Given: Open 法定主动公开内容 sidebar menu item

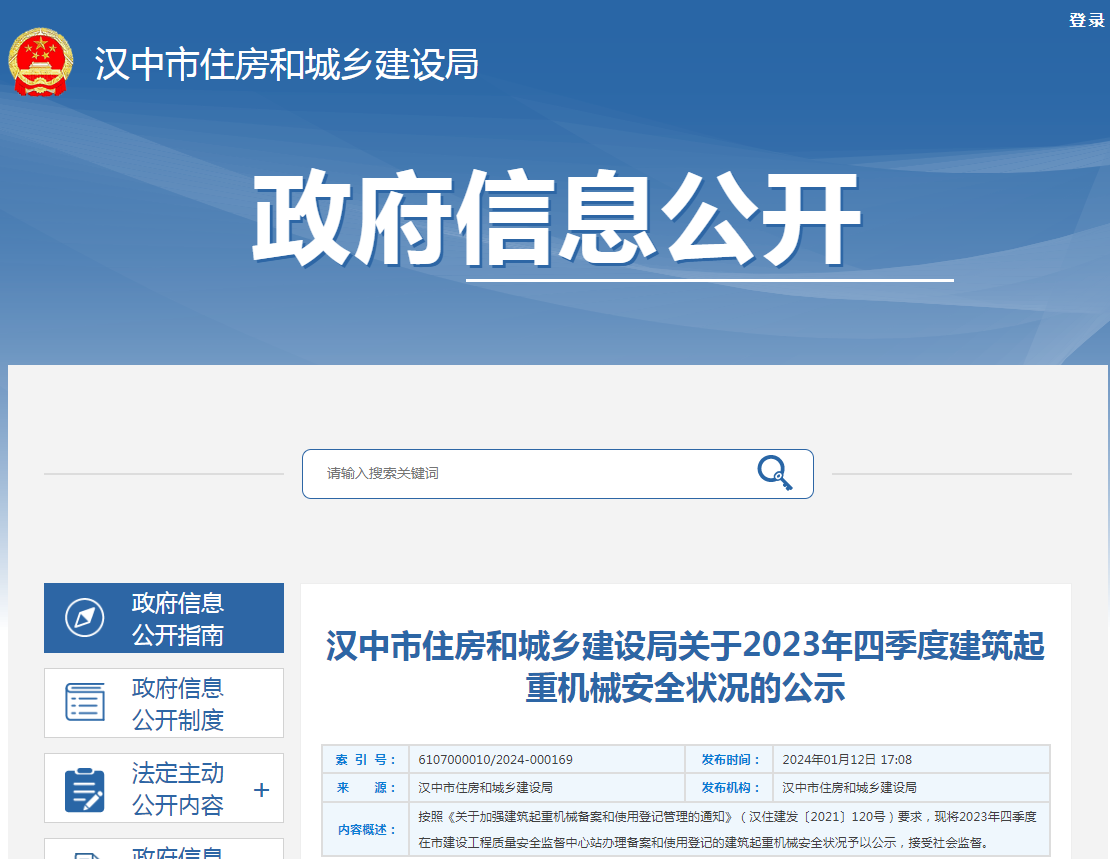Looking at the screenshot, I should [x=164, y=788].
